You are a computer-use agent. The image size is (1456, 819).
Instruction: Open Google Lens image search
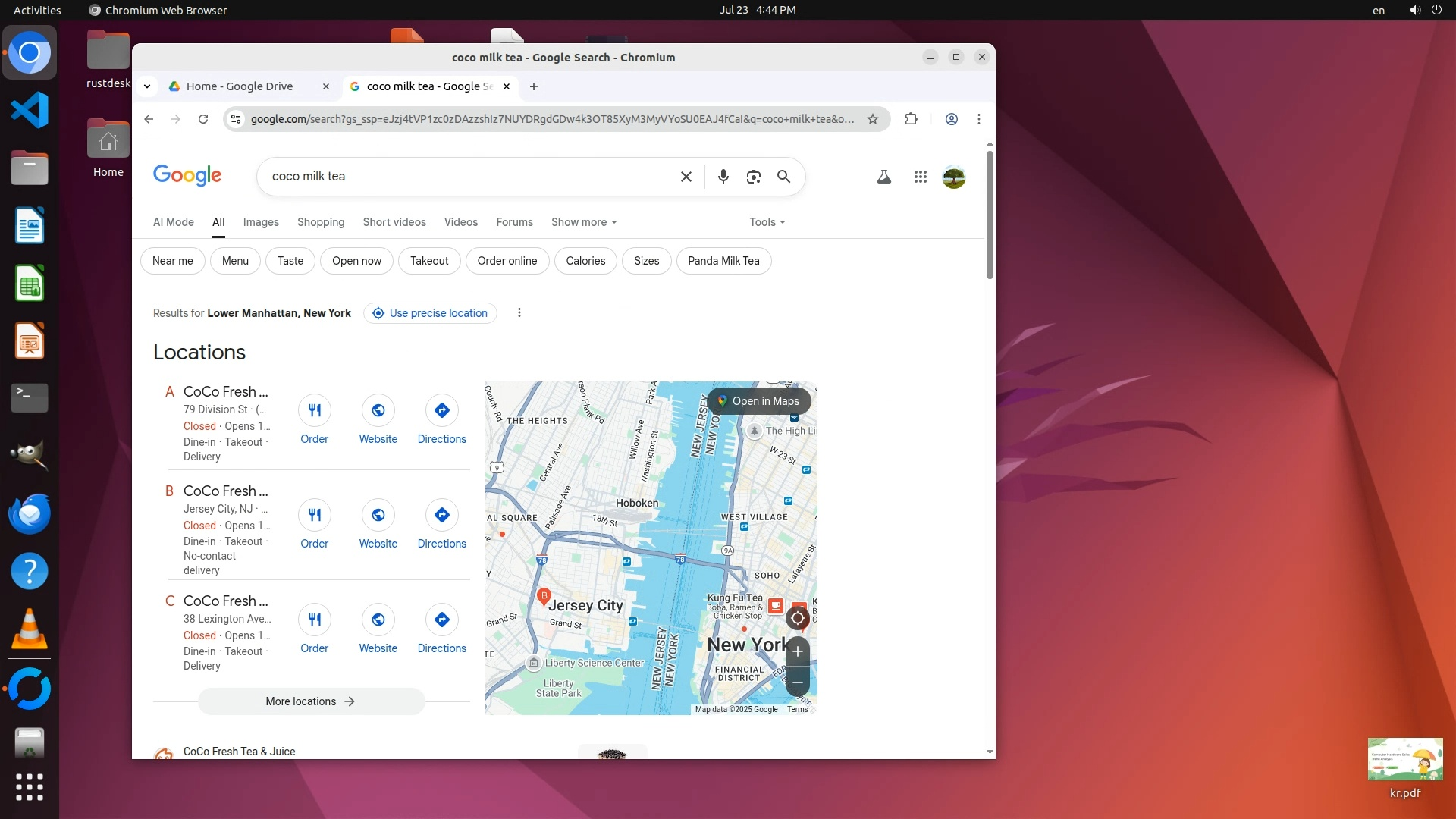click(x=753, y=177)
